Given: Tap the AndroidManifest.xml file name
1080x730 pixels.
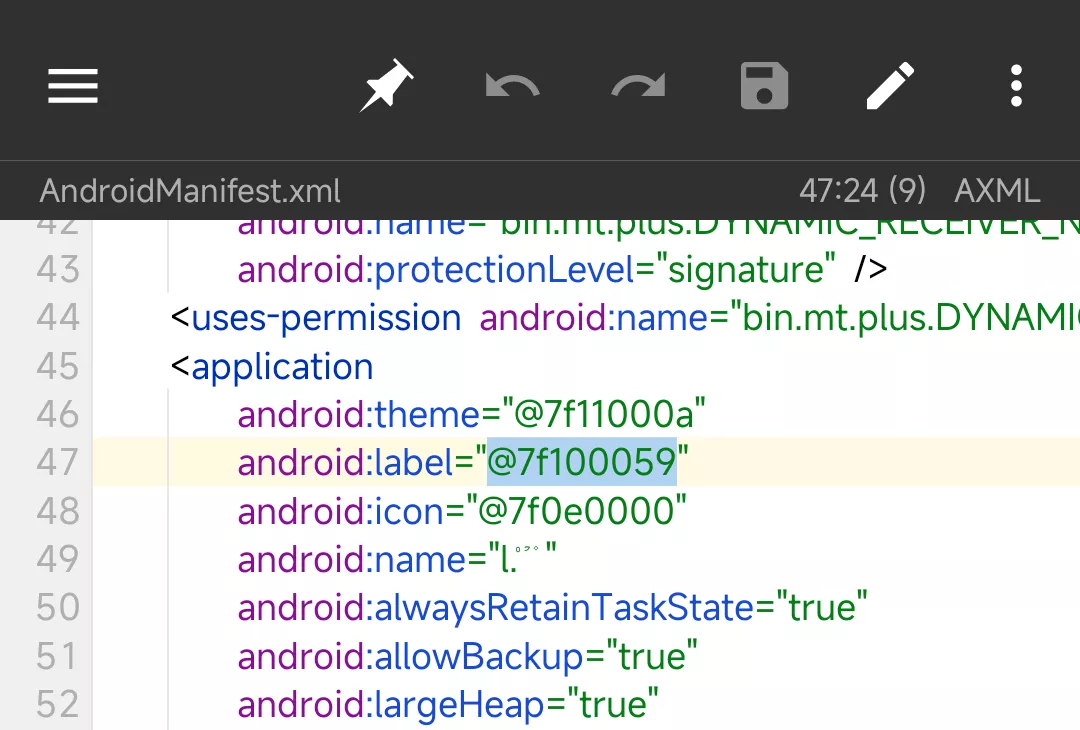Looking at the screenshot, I should click(190, 190).
